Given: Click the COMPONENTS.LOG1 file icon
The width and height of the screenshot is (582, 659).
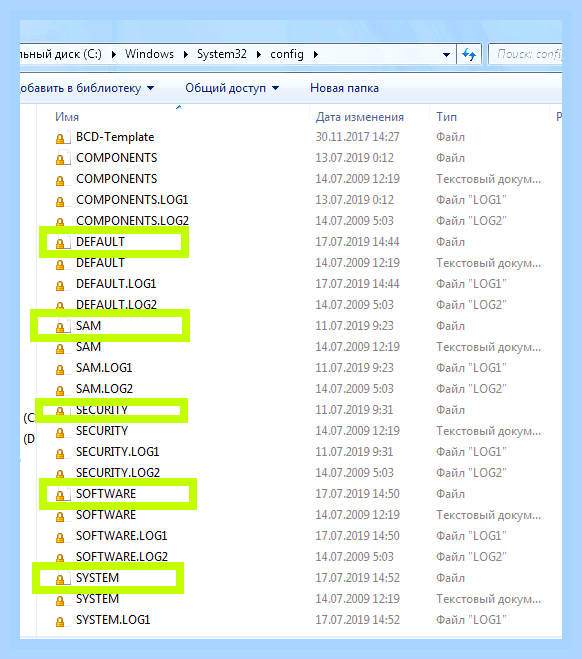Looking at the screenshot, I should [x=61, y=200].
